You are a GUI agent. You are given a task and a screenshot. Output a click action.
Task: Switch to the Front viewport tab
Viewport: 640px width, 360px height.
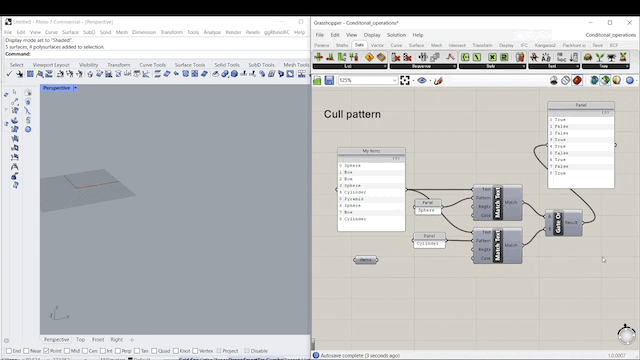[x=98, y=340]
